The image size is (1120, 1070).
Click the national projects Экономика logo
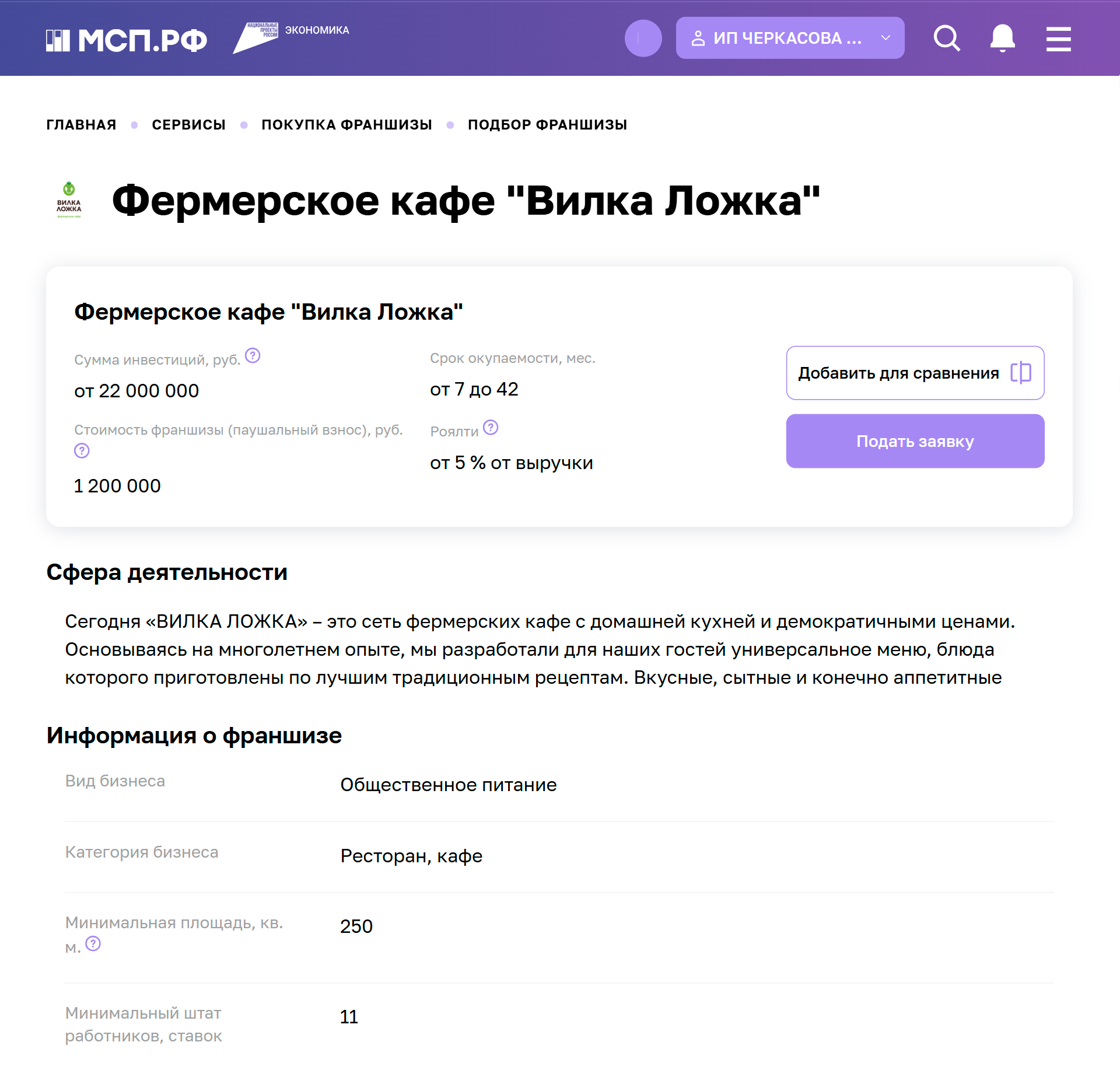click(291, 38)
